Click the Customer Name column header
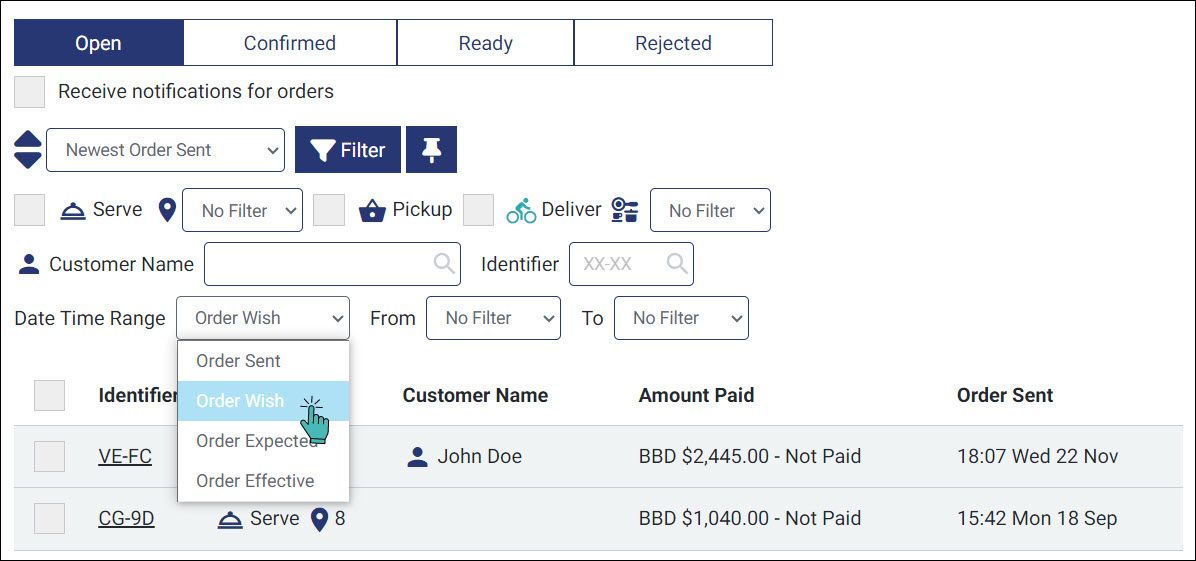 pos(475,395)
